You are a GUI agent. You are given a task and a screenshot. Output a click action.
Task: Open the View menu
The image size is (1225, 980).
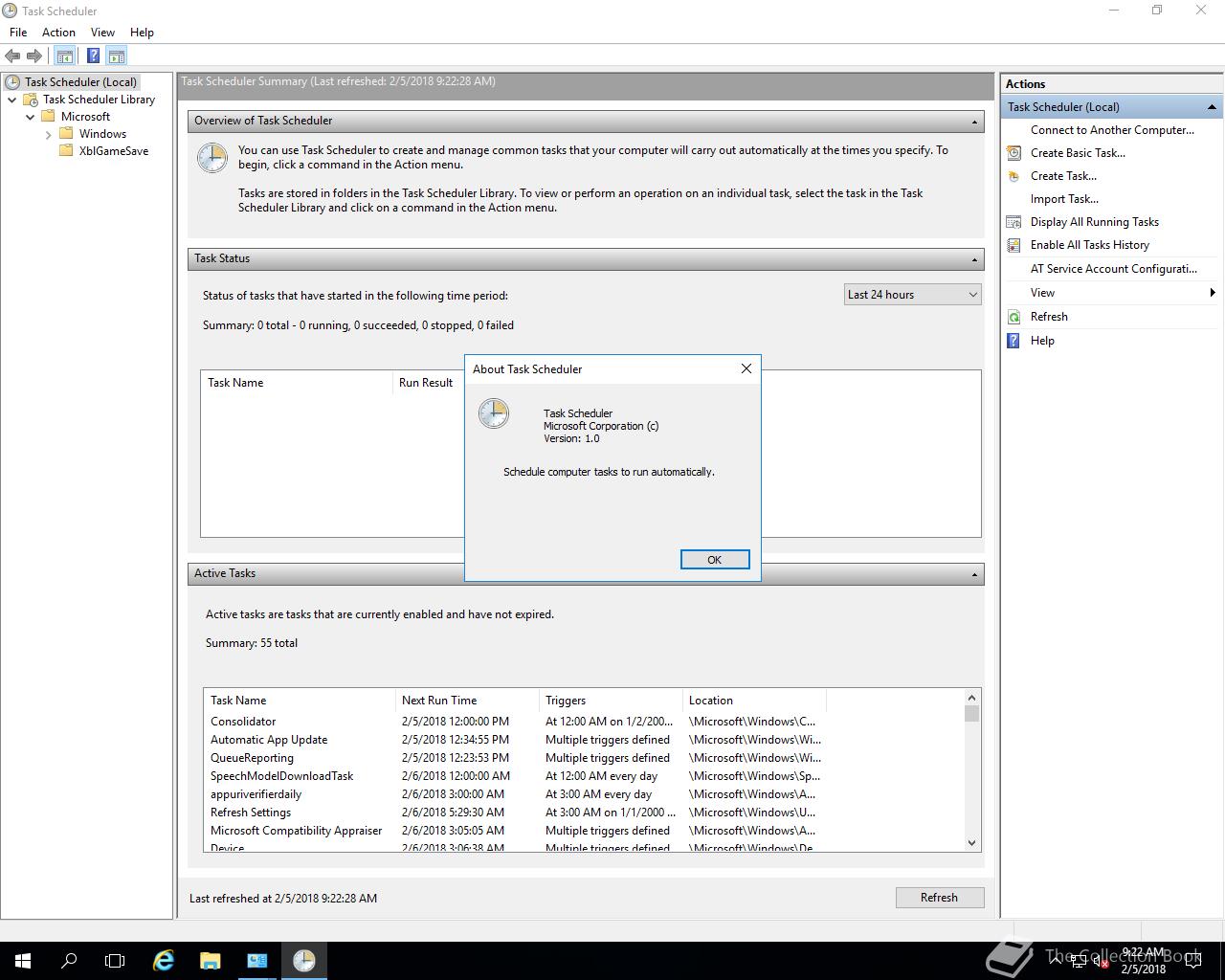pyautogui.click(x=102, y=32)
